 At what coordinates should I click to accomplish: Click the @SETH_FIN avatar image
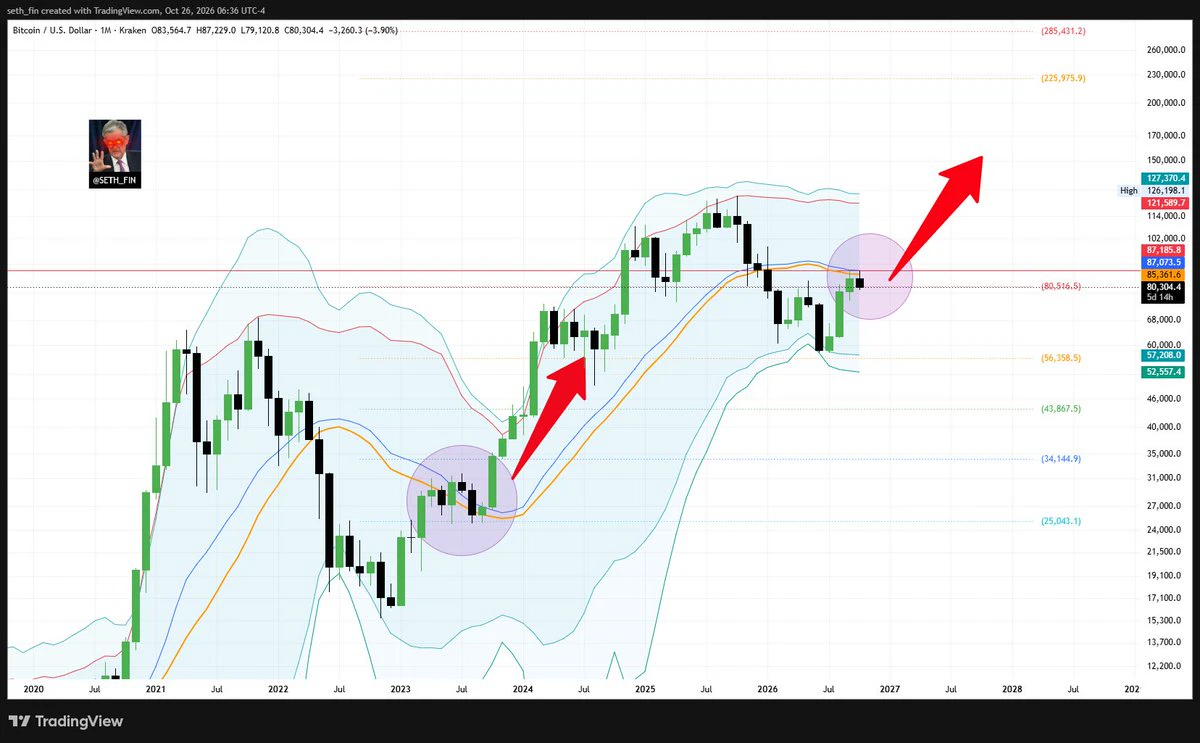pos(115,154)
